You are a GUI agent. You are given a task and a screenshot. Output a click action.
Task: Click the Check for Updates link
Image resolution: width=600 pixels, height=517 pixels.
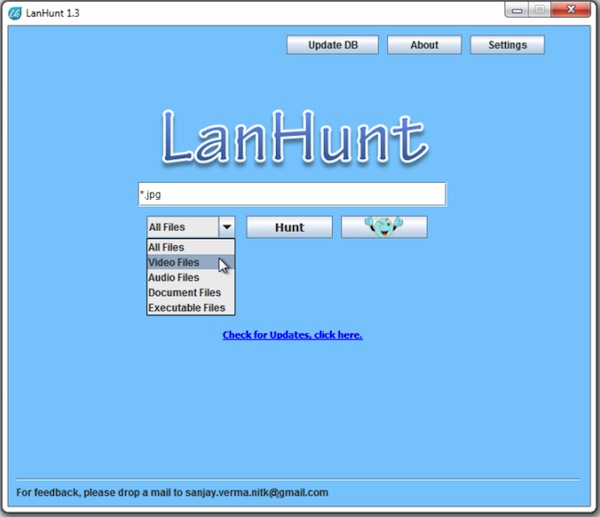292,335
